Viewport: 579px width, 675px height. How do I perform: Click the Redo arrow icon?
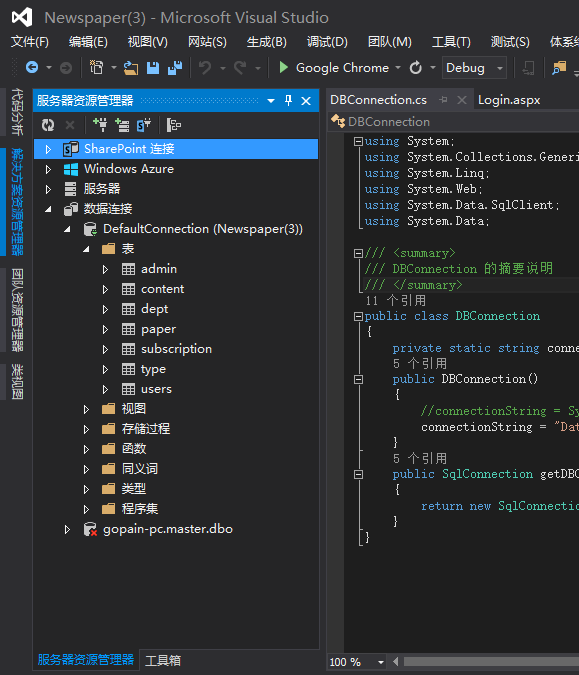click(x=240, y=68)
